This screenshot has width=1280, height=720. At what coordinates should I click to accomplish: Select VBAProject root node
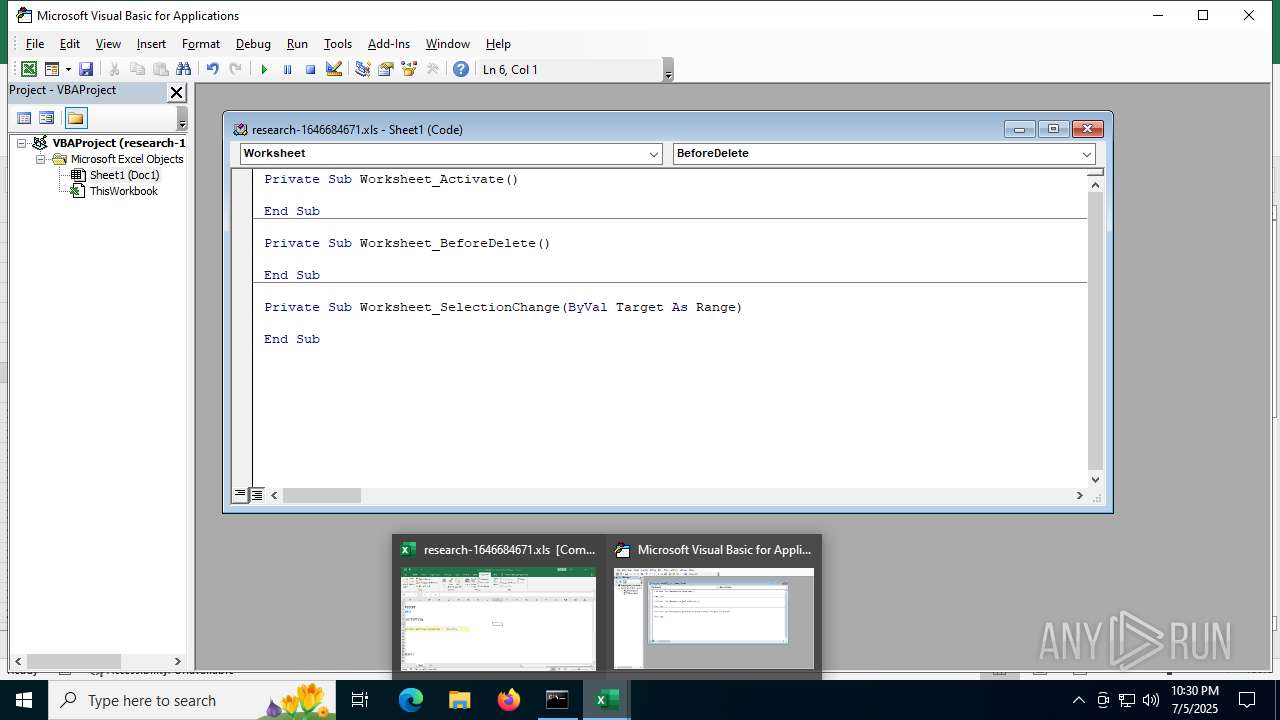pos(119,143)
